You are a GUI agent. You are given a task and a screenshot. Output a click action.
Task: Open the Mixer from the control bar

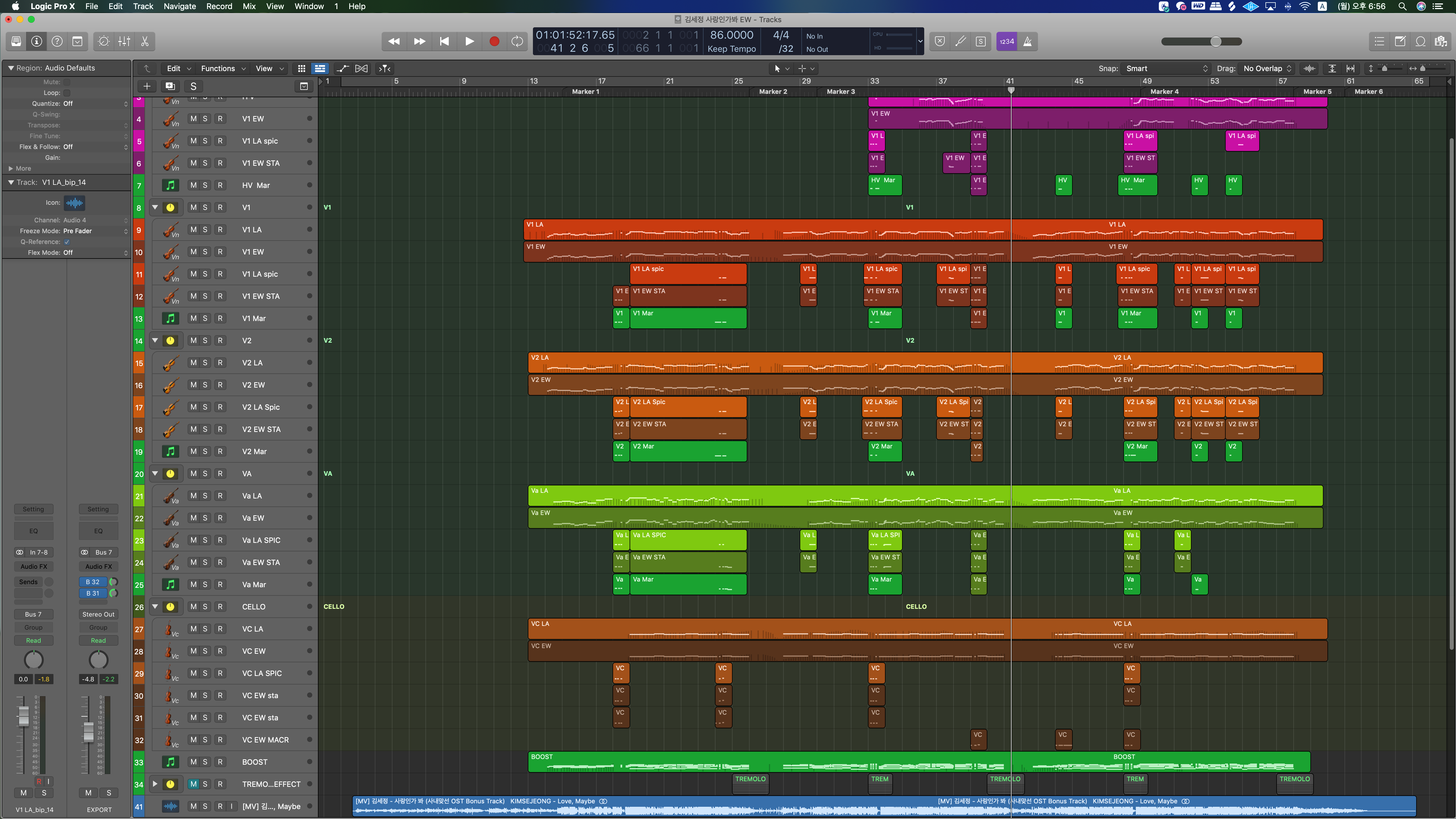click(x=124, y=41)
